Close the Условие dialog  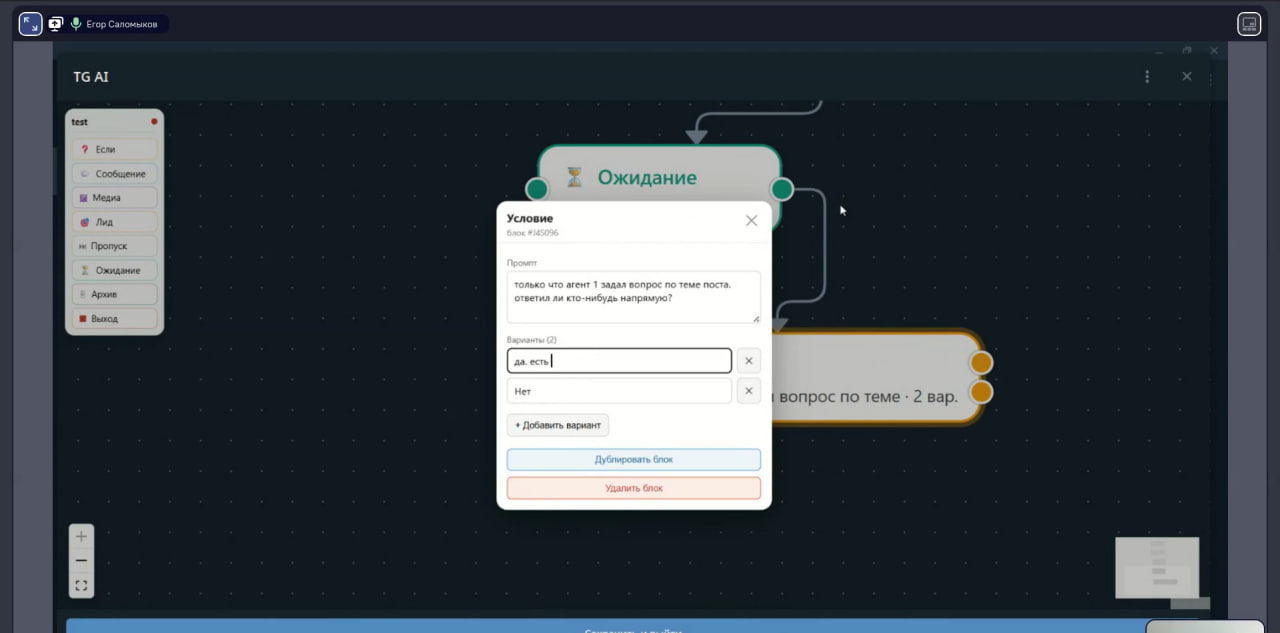tap(751, 220)
